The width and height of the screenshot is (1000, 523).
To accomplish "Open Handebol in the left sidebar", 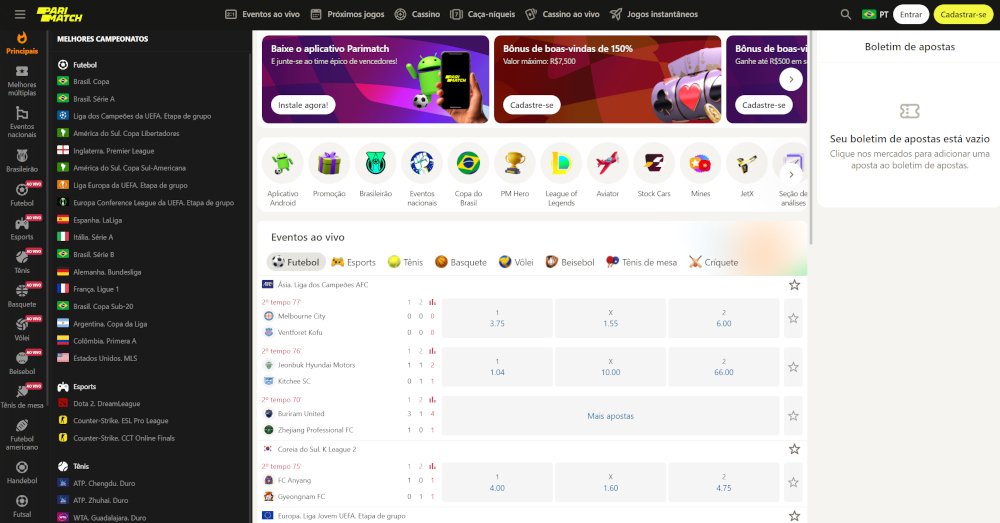I will [x=22, y=473].
